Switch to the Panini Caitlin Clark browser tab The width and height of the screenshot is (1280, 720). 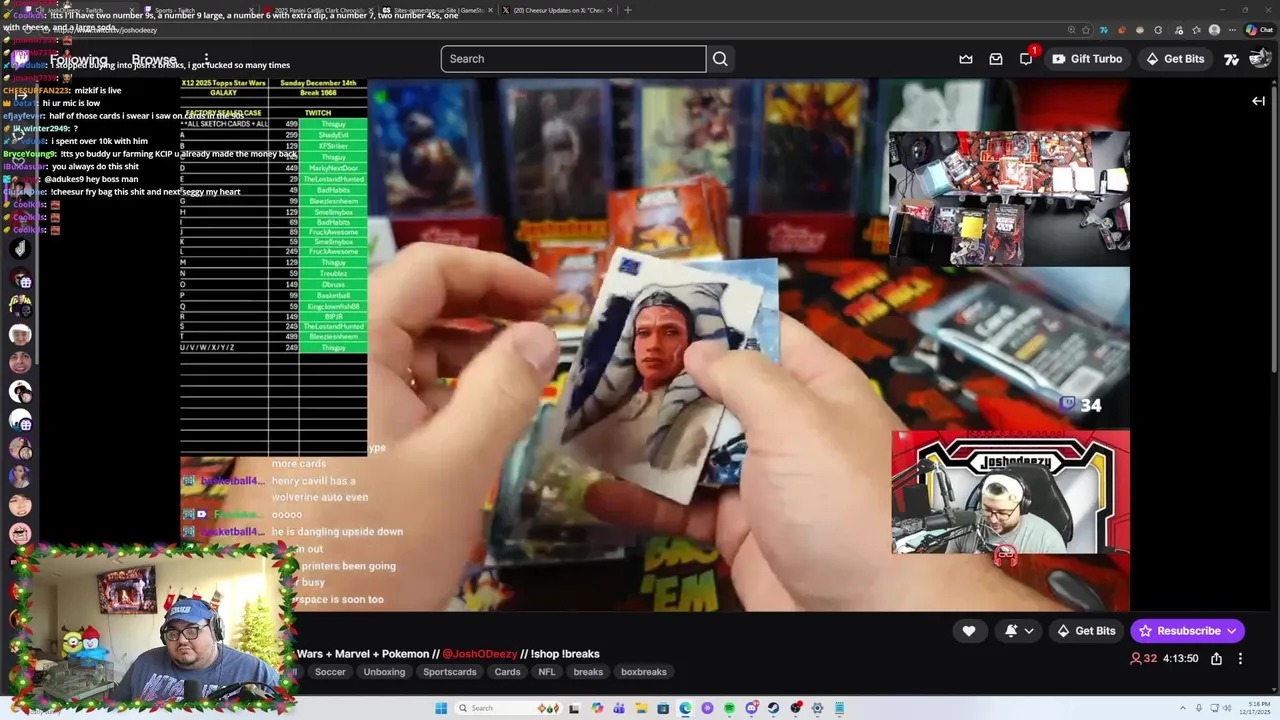pyautogui.click(x=318, y=10)
